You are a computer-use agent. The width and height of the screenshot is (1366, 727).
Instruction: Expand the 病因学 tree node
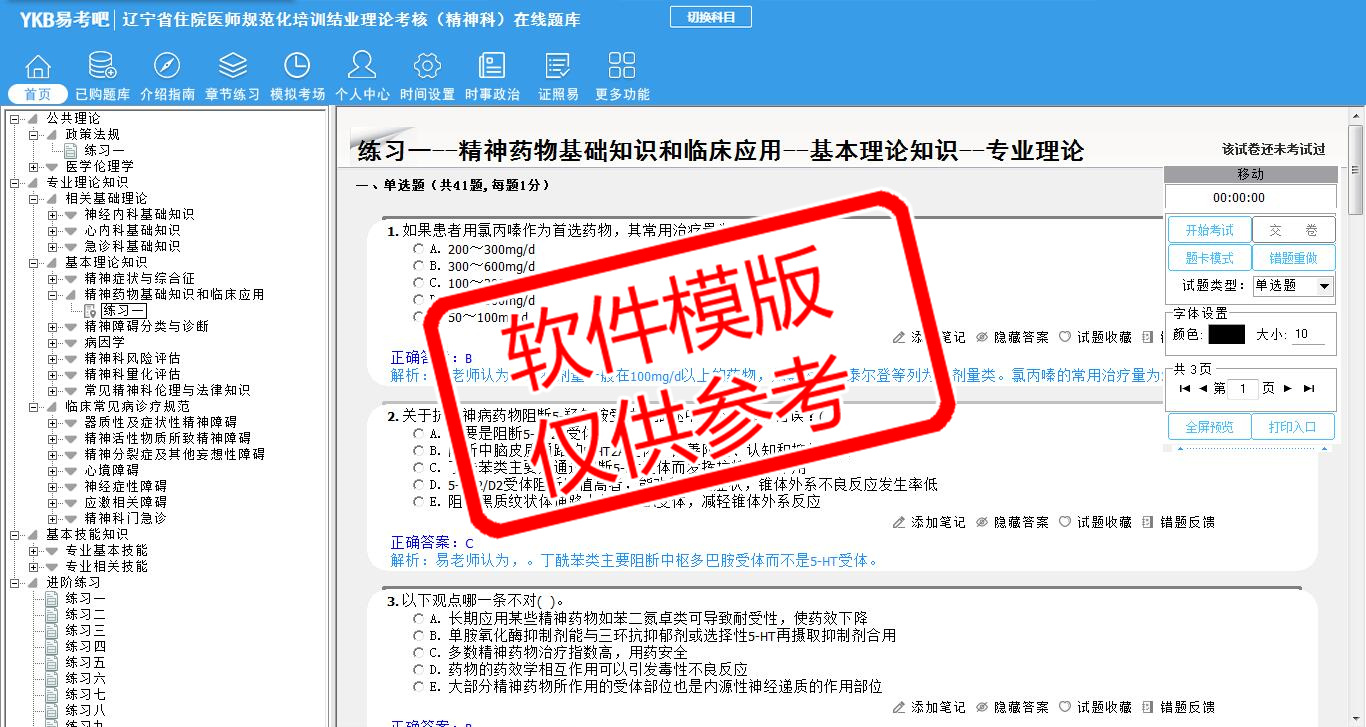53,342
